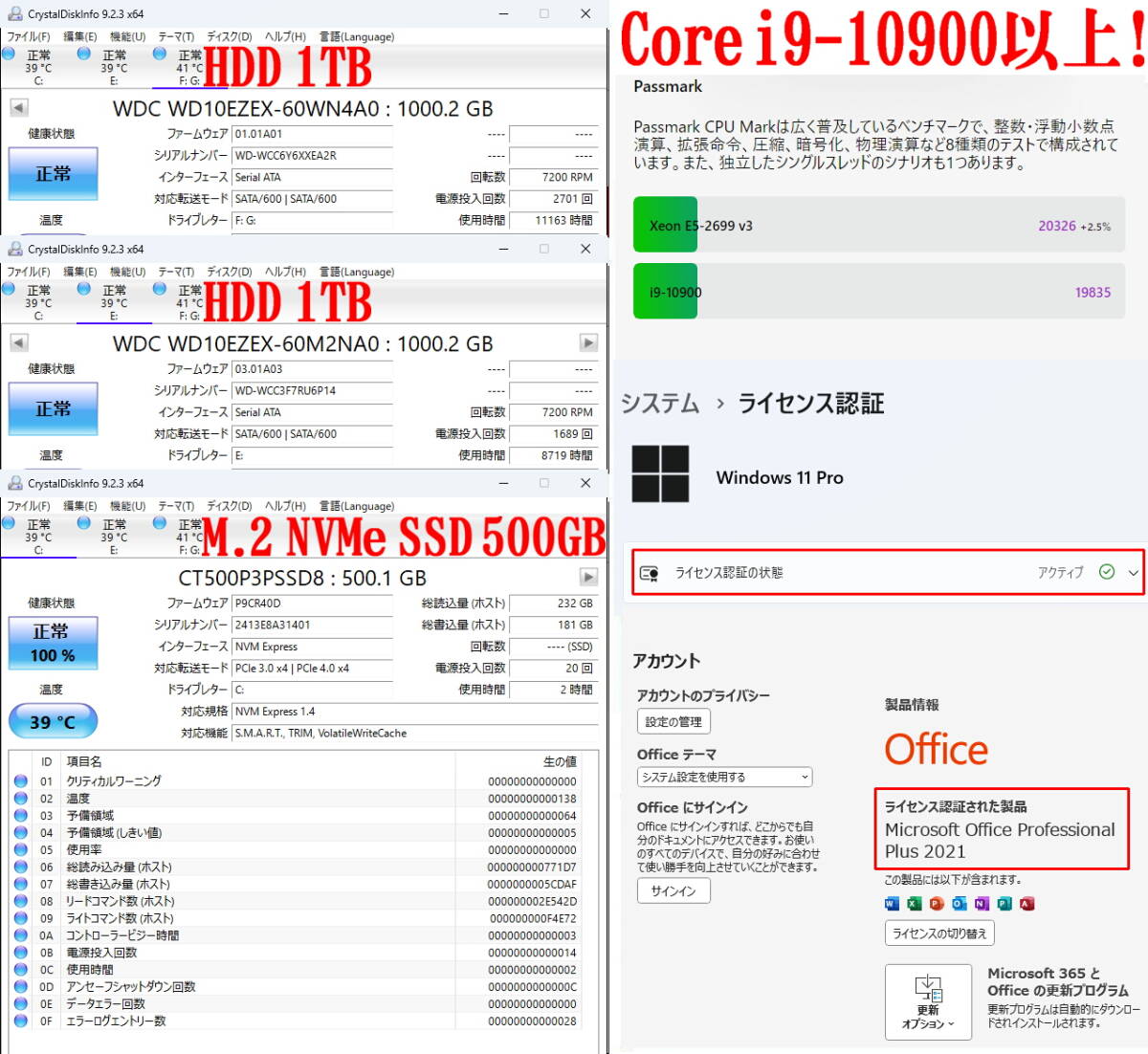The width and height of the screenshot is (1148, 1054).
Task: Click the Windows logo beside Windows 11 Pro
Action: point(661,474)
